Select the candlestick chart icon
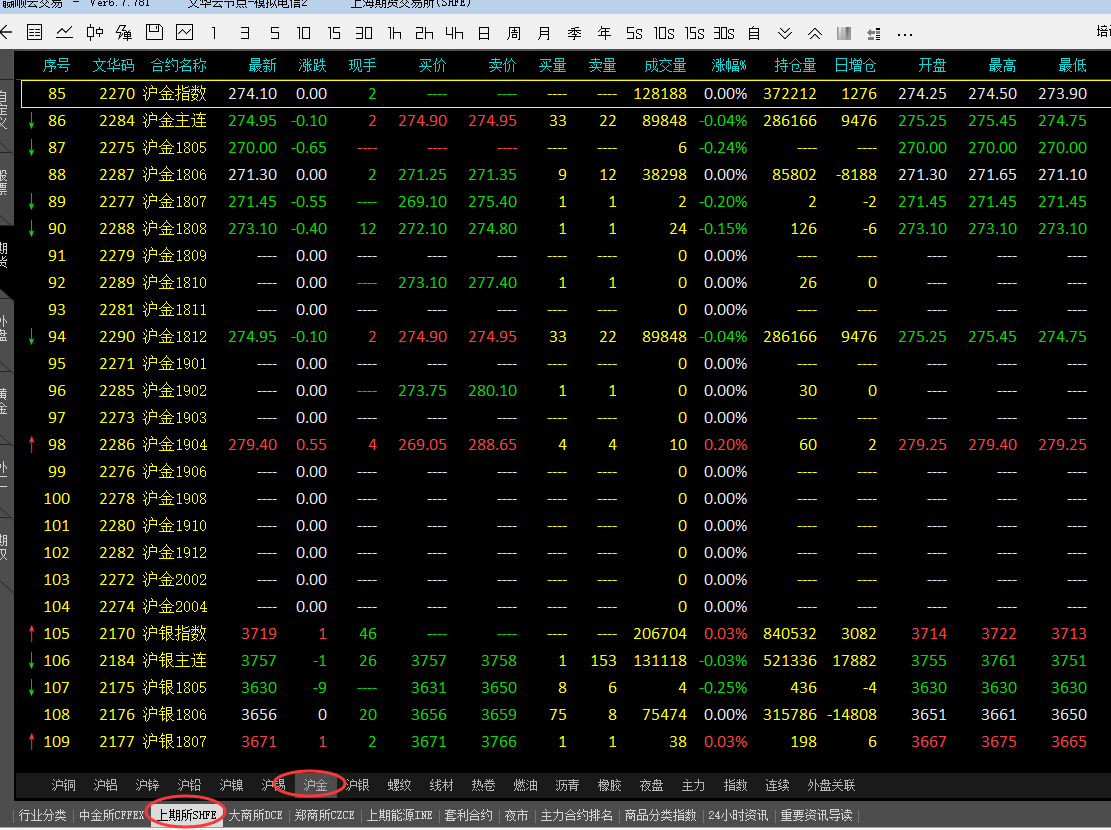 coord(95,33)
